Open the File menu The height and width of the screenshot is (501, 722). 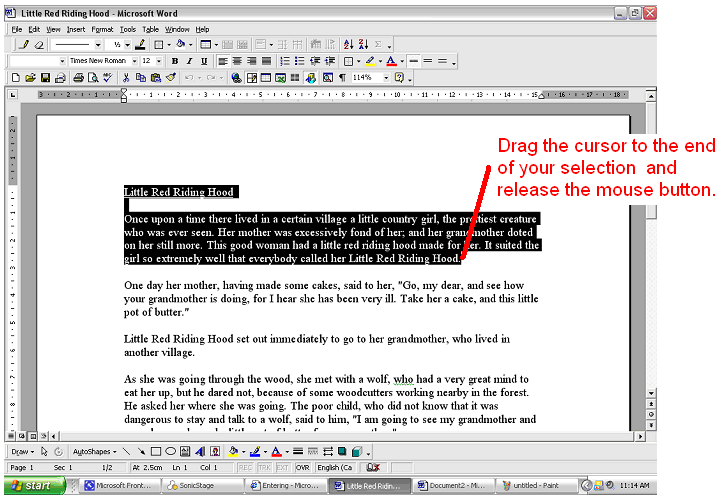coord(17,29)
